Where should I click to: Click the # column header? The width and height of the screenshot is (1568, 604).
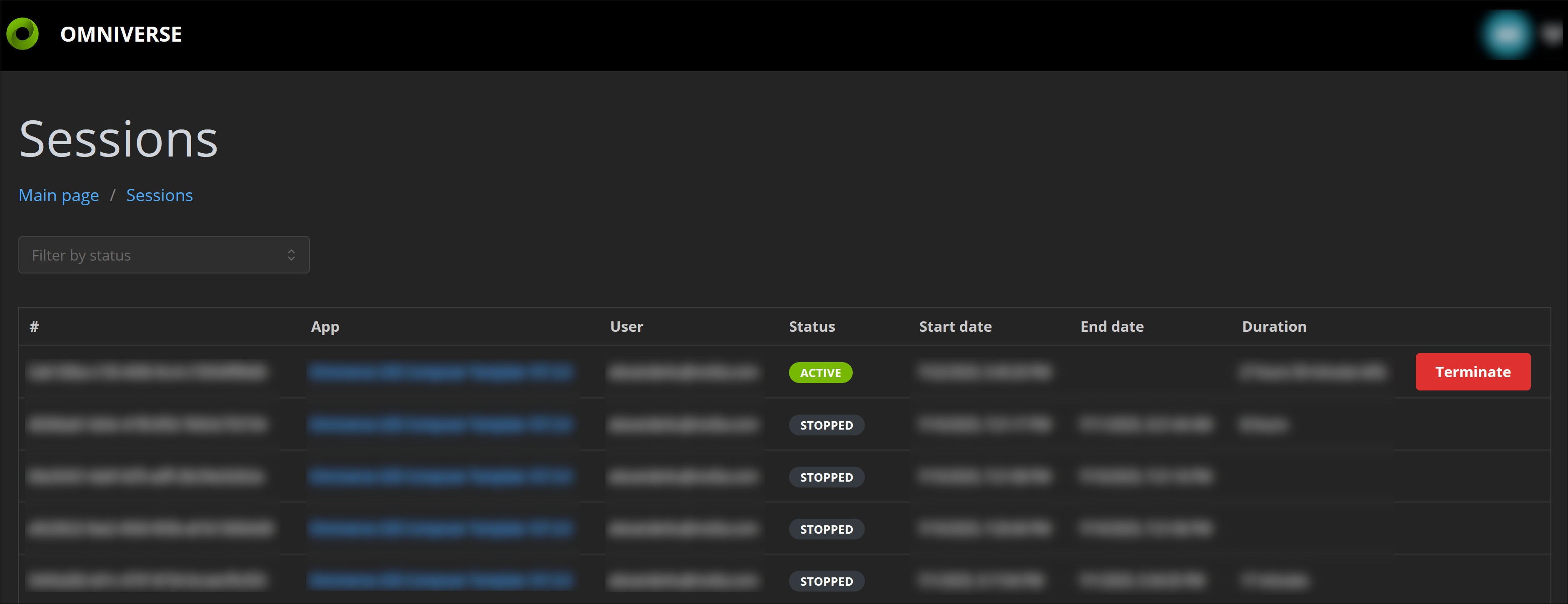pyautogui.click(x=34, y=327)
